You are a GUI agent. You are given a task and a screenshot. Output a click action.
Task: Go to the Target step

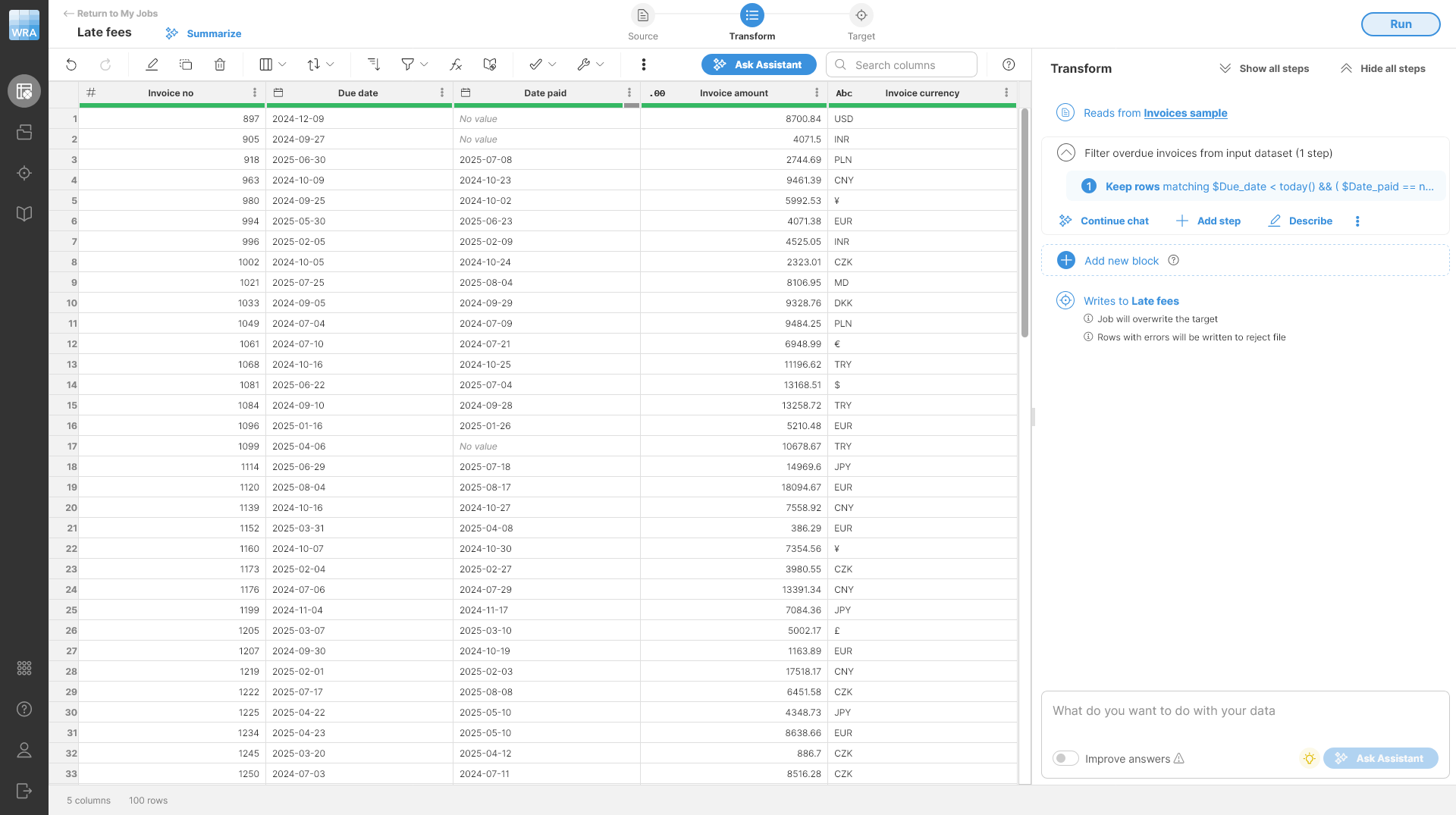click(861, 15)
